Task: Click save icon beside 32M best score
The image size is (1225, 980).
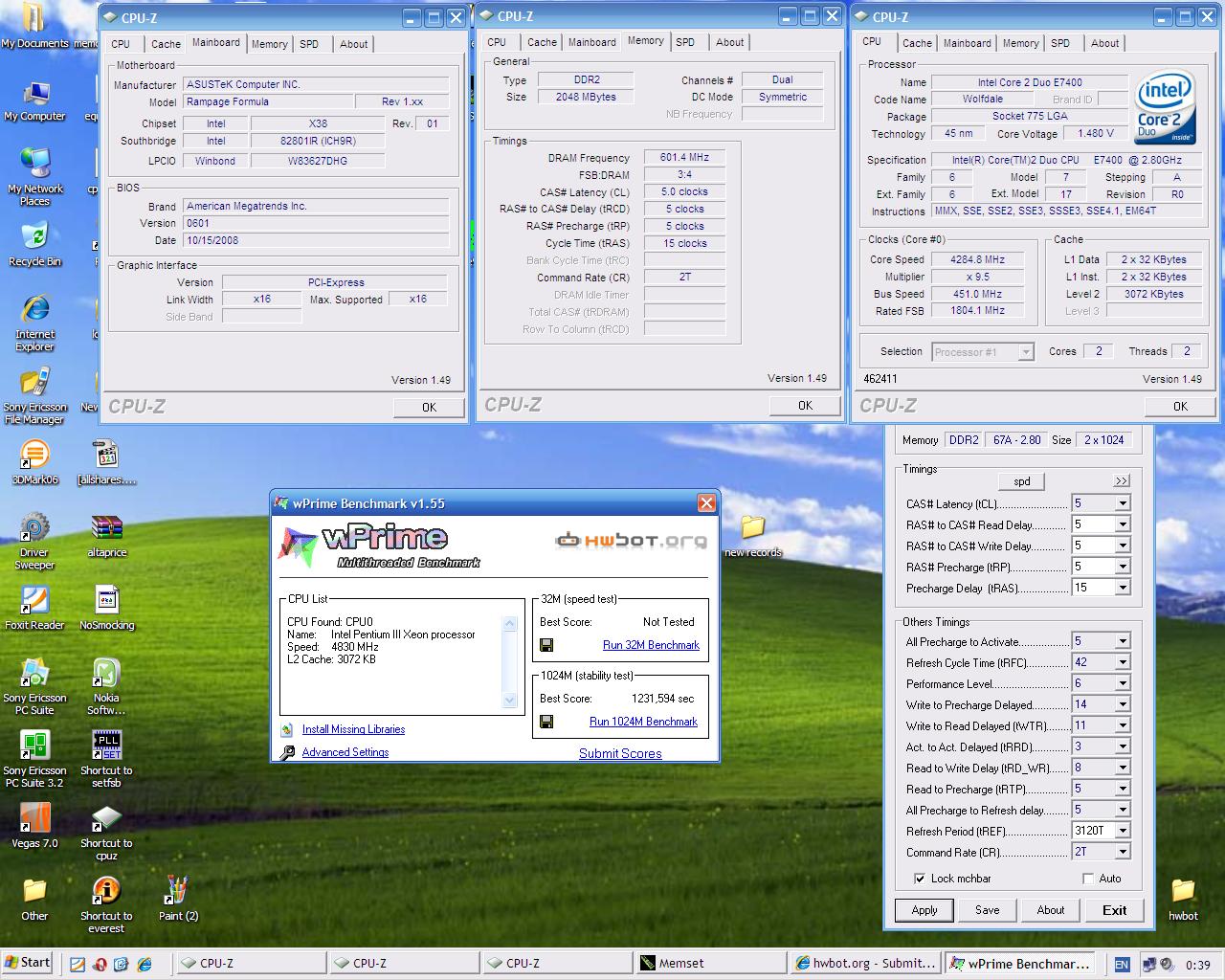Action: click(546, 645)
